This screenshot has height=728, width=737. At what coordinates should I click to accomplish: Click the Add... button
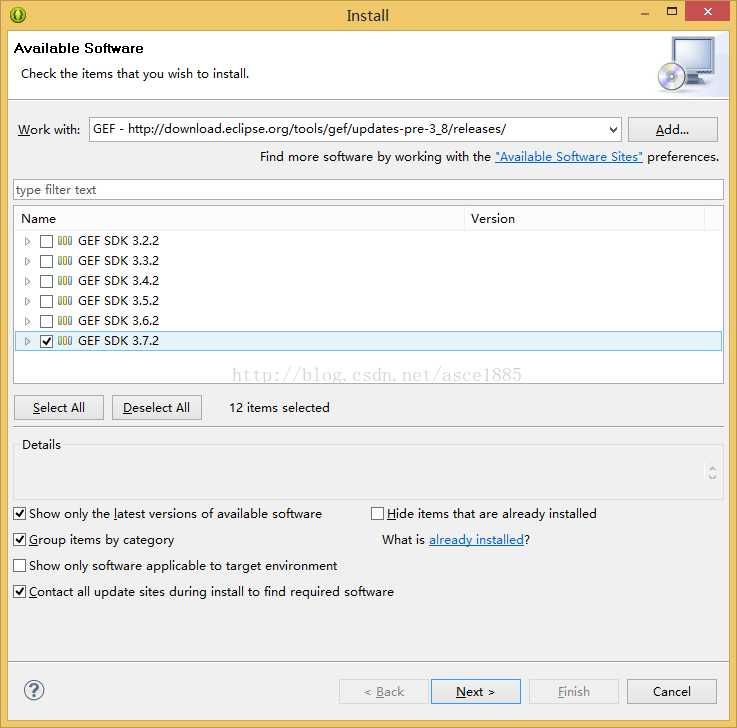673,130
